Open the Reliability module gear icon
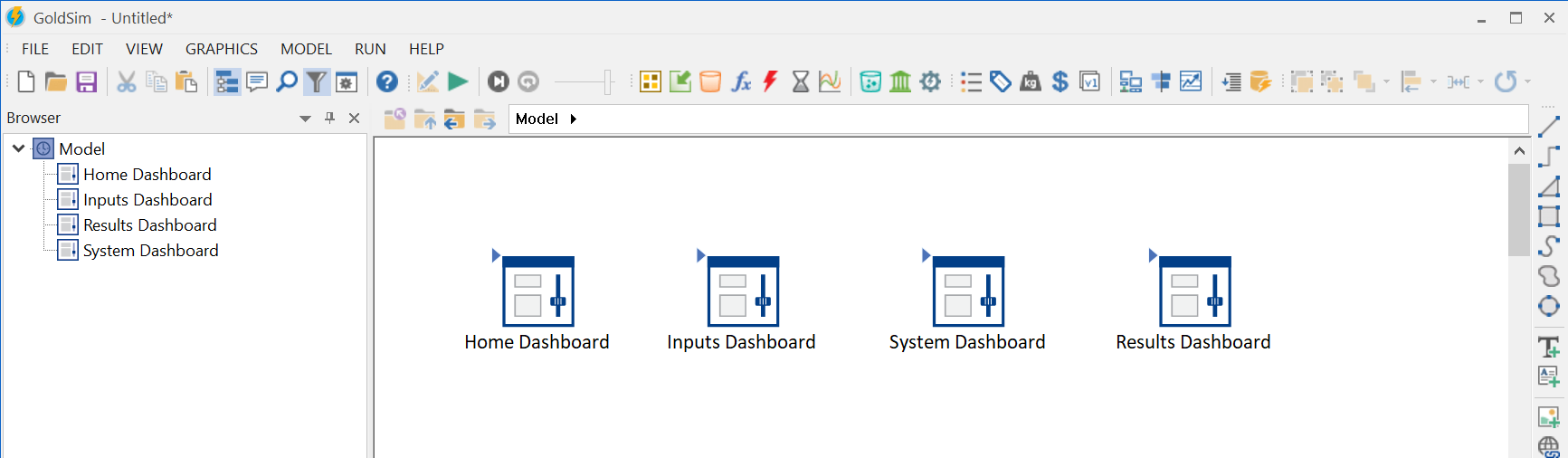 click(x=930, y=82)
